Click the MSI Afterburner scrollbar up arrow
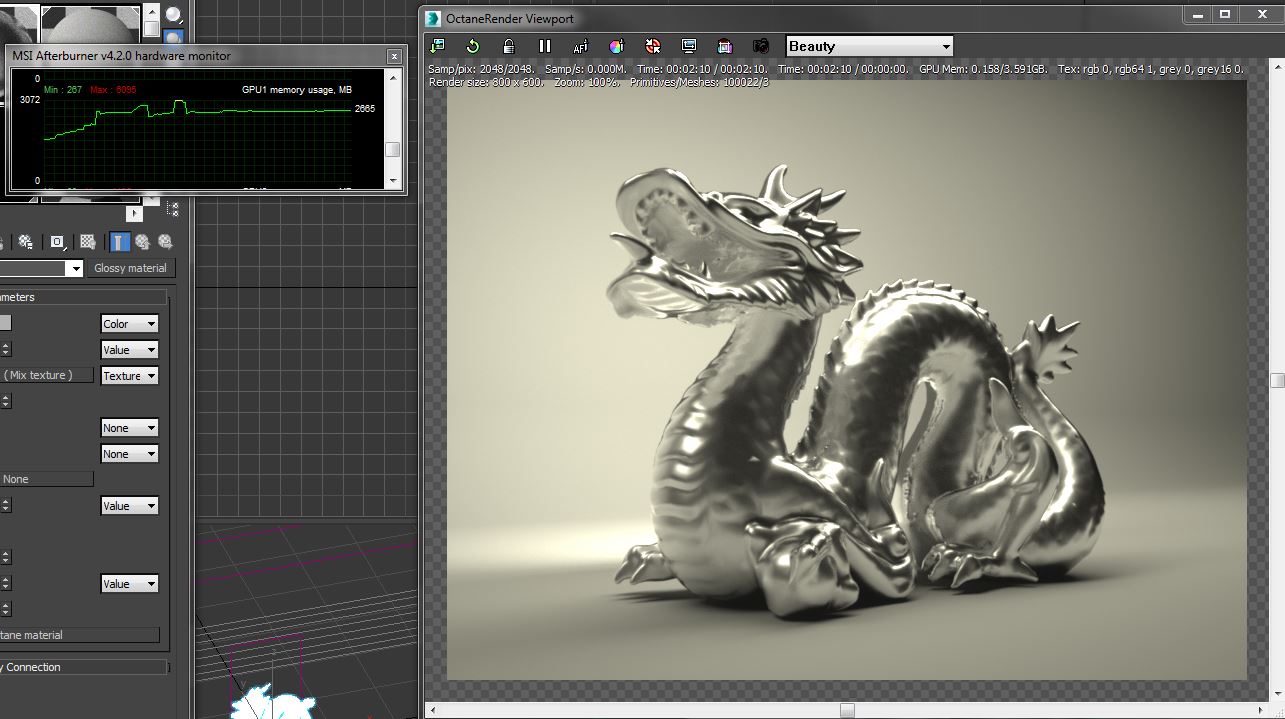1285x719 pixels. (393, 76)
